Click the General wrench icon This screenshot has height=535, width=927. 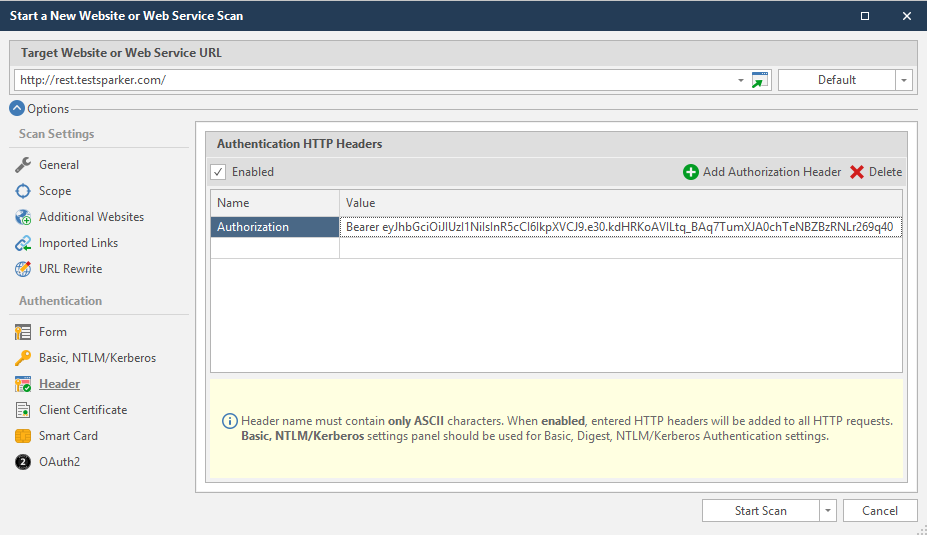click(23, 165)
